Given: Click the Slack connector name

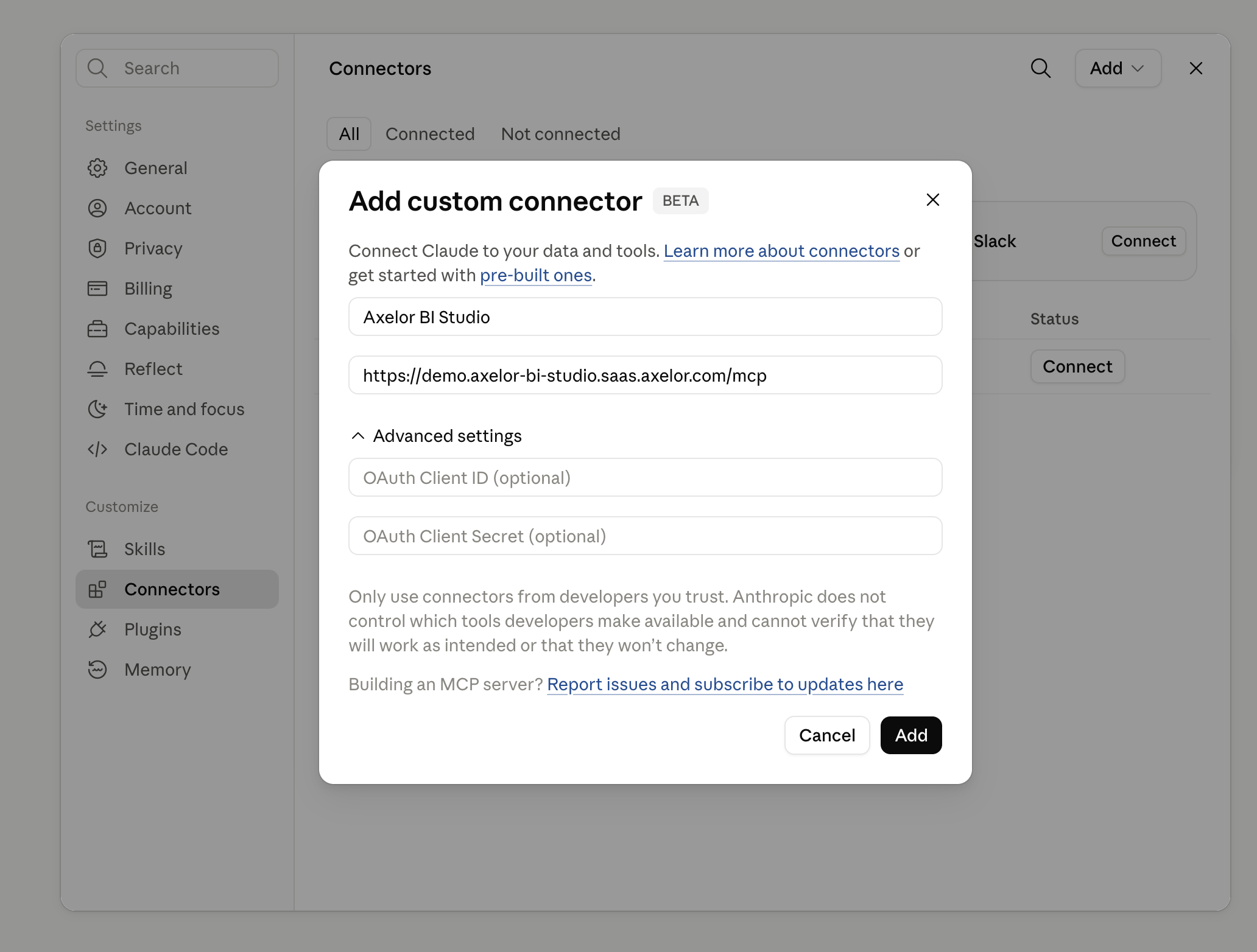Looking at the screenshot, I should coord(995,241).
